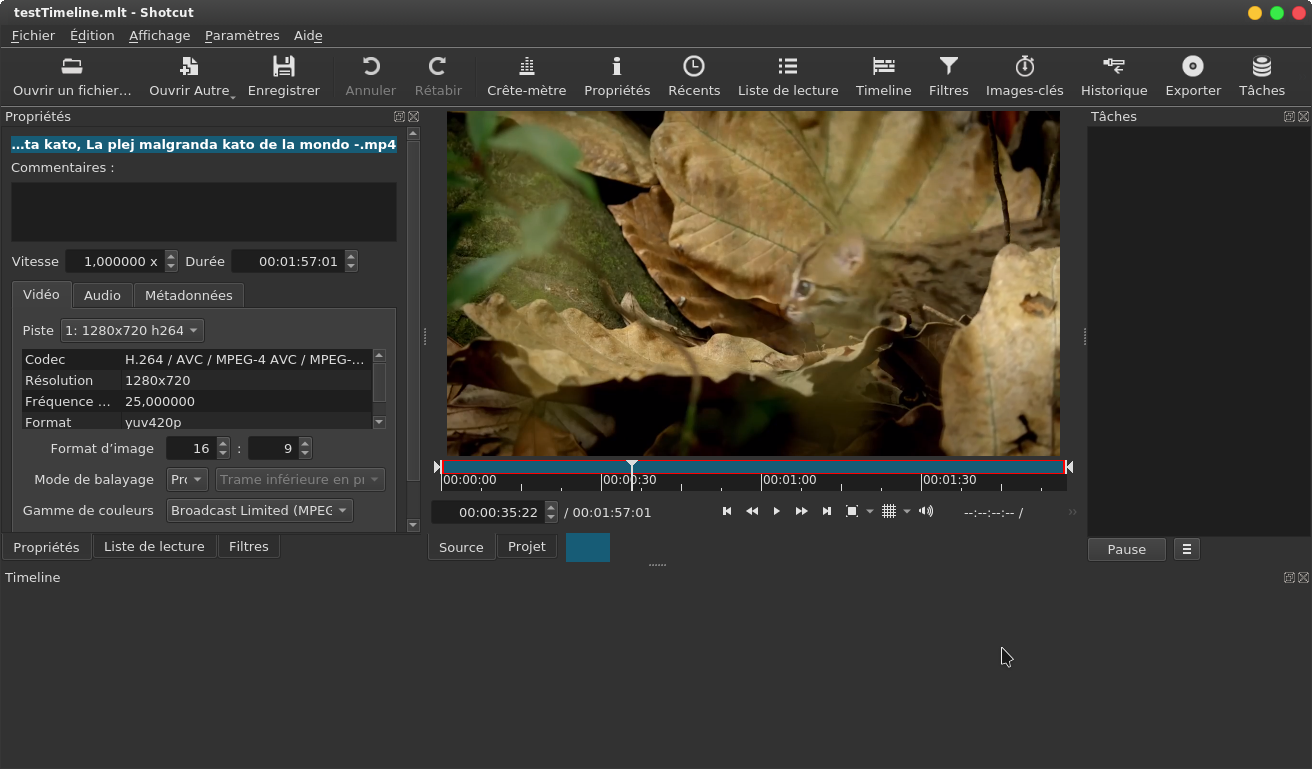
Task: Open the Tâches hamburger menu button
Action: click(1187, 549)
